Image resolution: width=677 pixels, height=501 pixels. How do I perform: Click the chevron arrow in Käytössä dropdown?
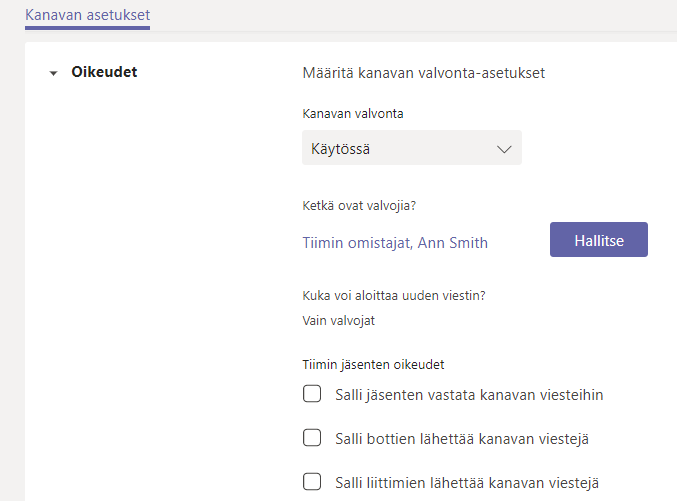point(503,150)
